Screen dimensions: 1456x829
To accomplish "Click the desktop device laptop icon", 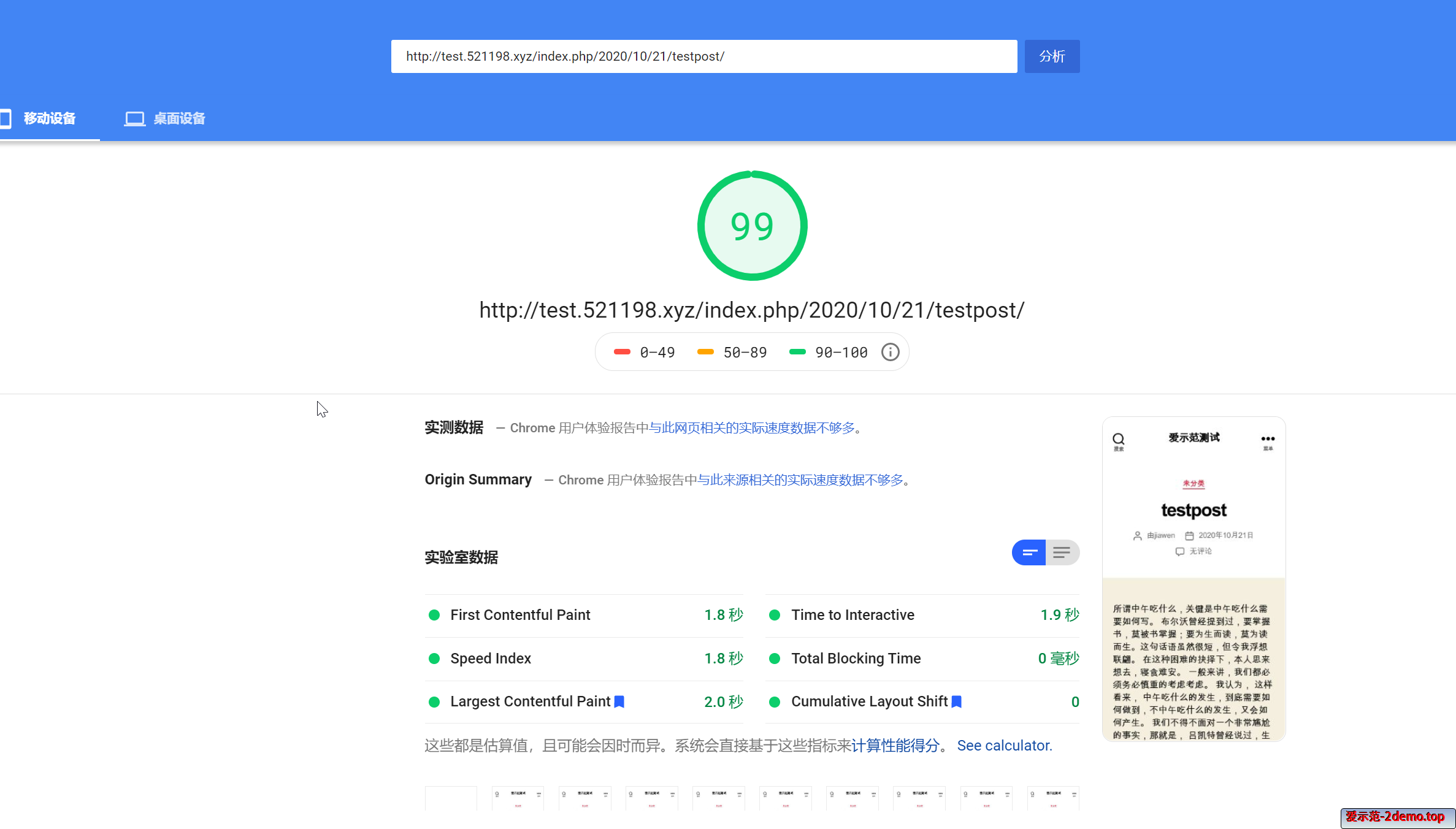I will [134, 118].
